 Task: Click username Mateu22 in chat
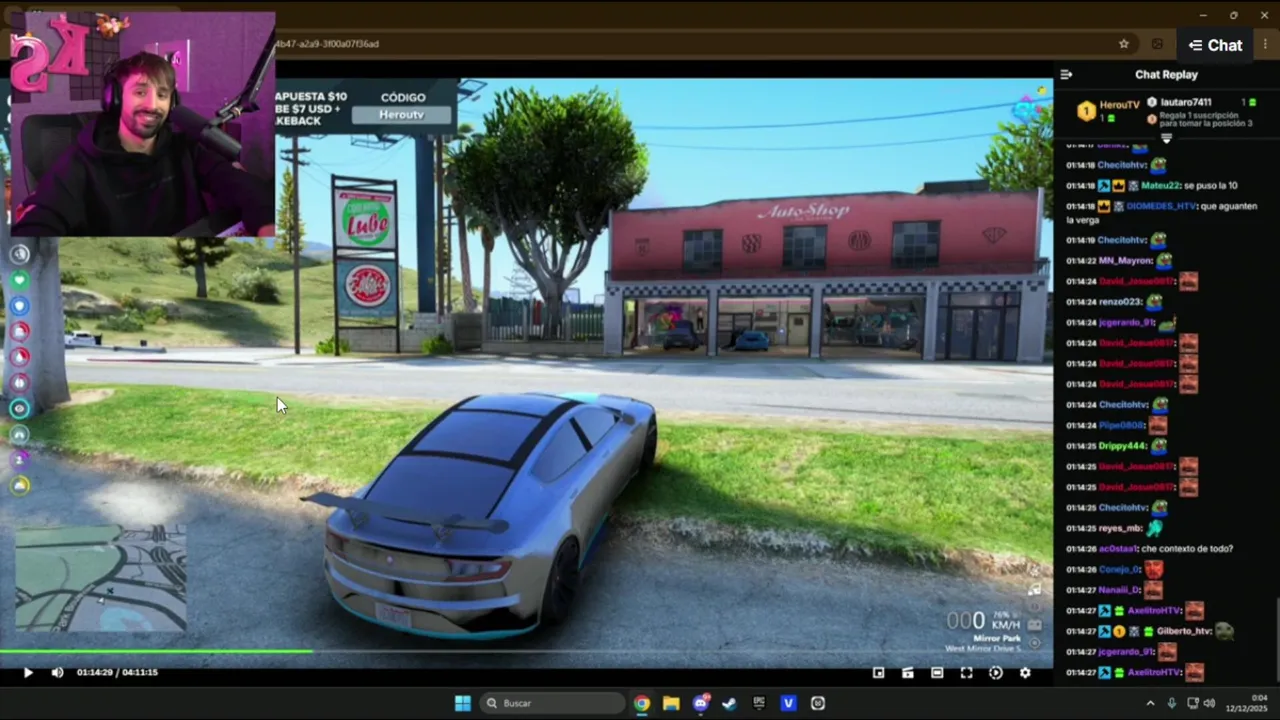(x=1160, y=186)
